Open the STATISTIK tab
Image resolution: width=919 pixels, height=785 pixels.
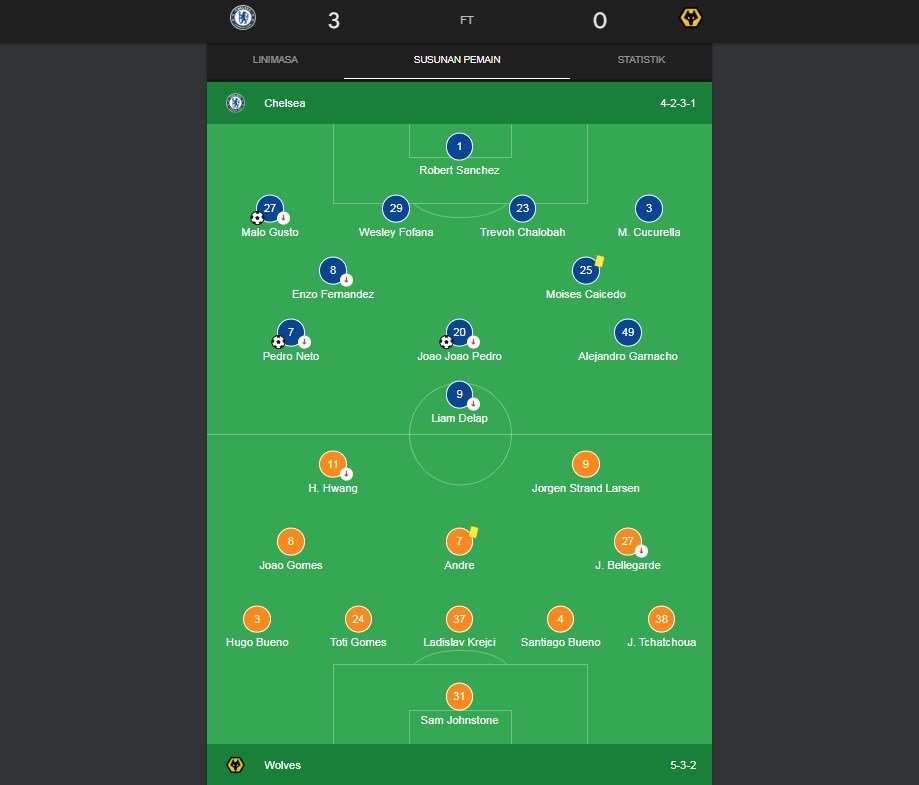pos(641,60)
